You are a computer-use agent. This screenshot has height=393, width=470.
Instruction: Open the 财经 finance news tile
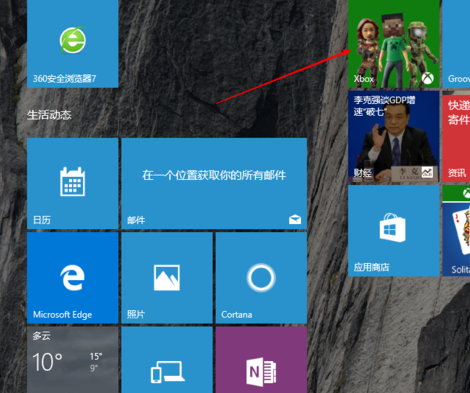[394, 137]
